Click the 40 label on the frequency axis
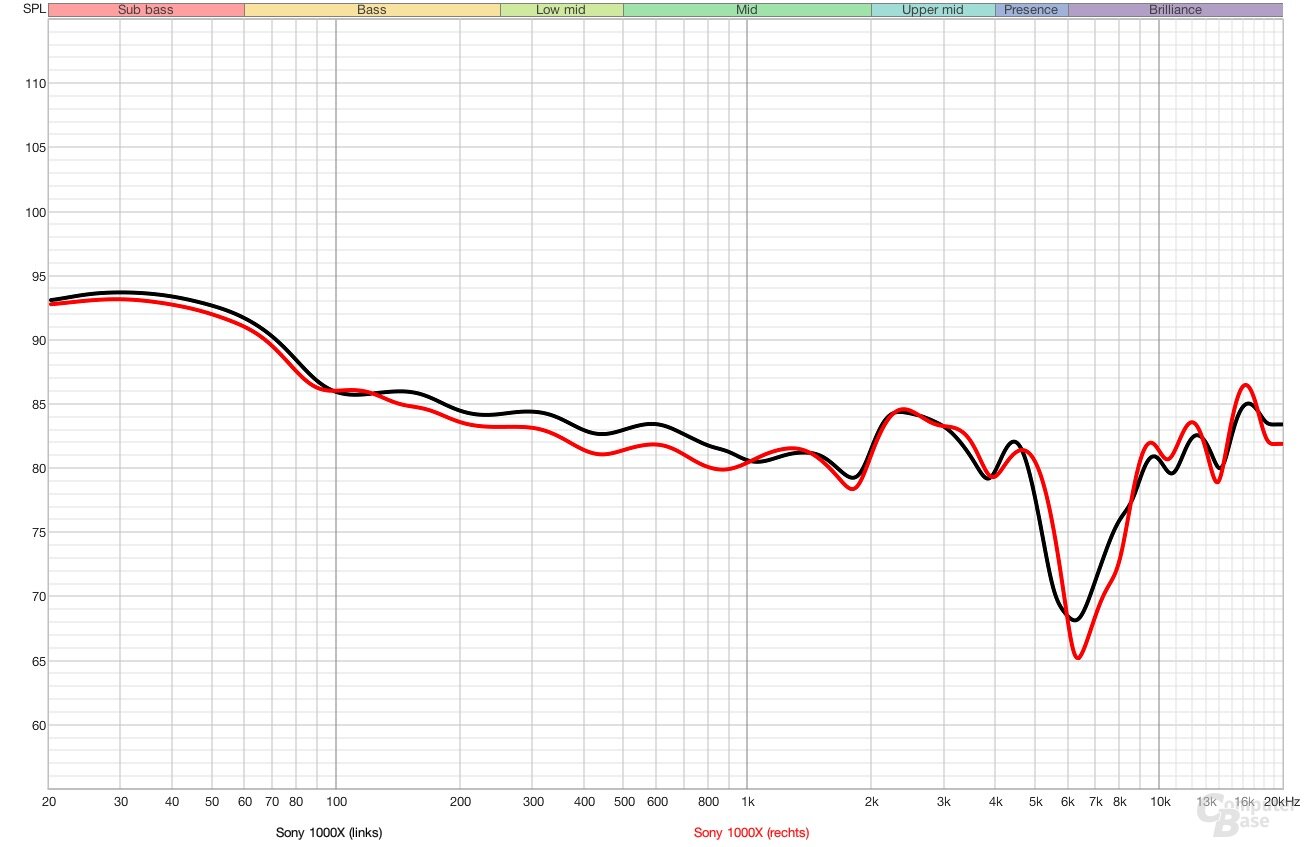The image size is (1307, 847). click(172, 802)
